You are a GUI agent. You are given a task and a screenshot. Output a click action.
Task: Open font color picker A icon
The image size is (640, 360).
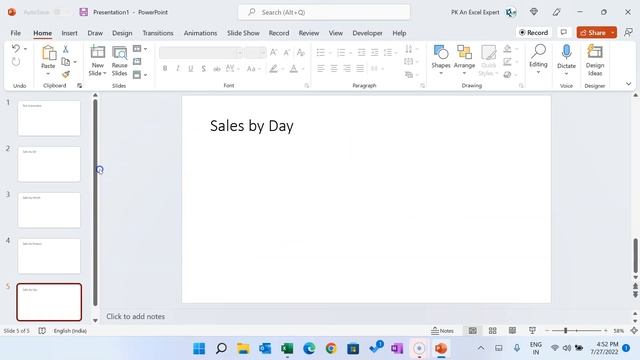tap(293, 69)
